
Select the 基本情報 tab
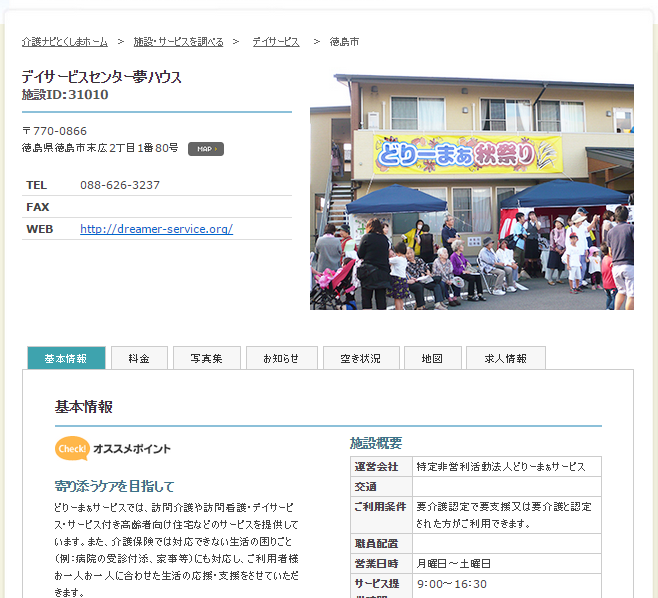coord(66,358)
